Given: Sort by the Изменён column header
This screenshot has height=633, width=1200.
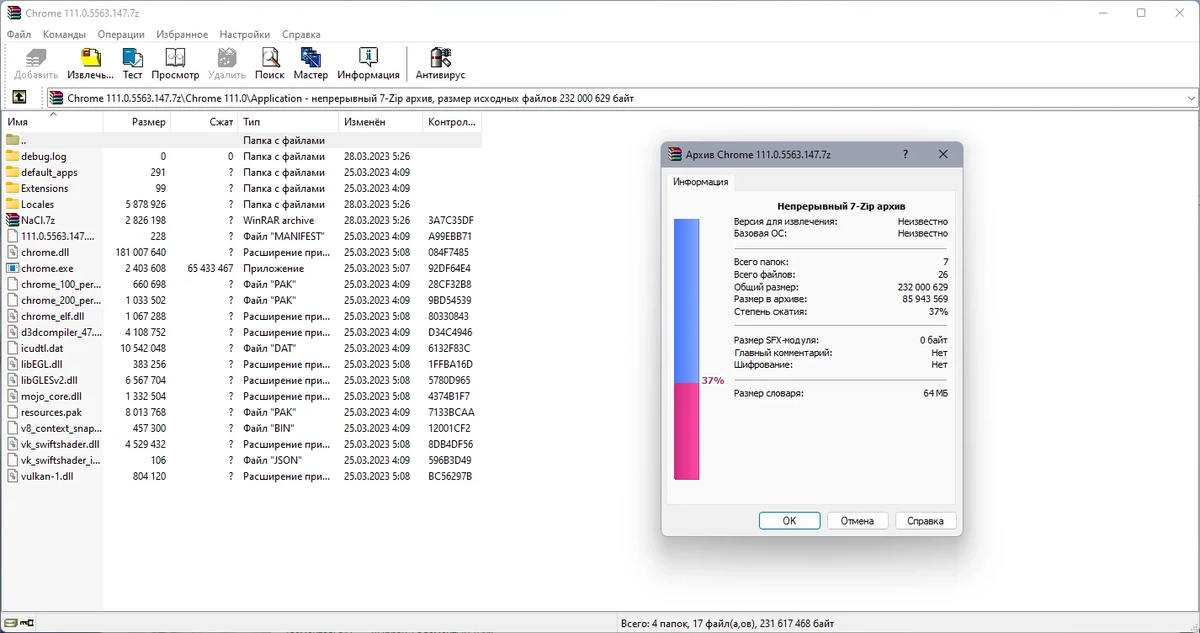Looking at the screenshot, I should [379, 122].
